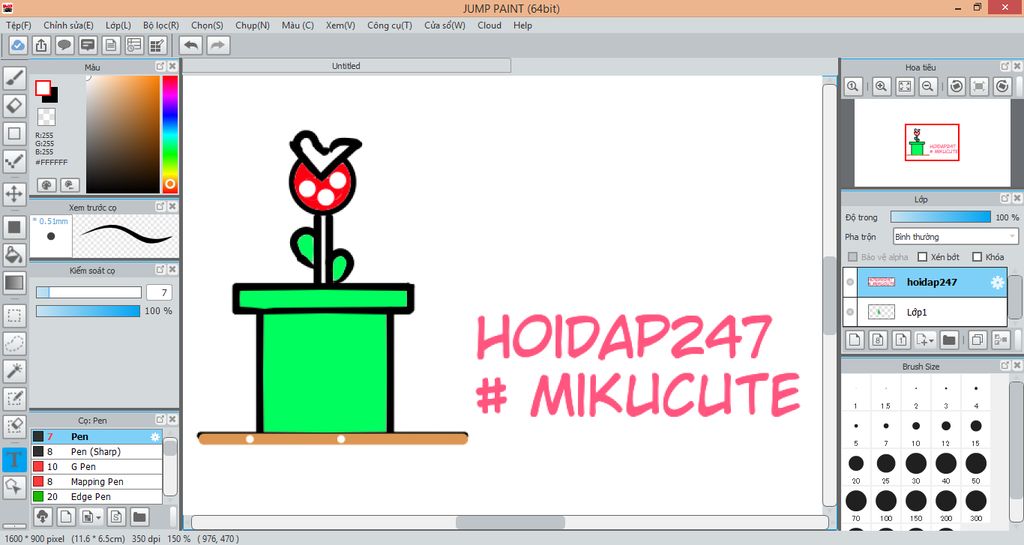The height and width of the screenshot is (545, 1024).
Task: Toggle the Bảo vệ alpha checkbox
Action: (852, 257)
